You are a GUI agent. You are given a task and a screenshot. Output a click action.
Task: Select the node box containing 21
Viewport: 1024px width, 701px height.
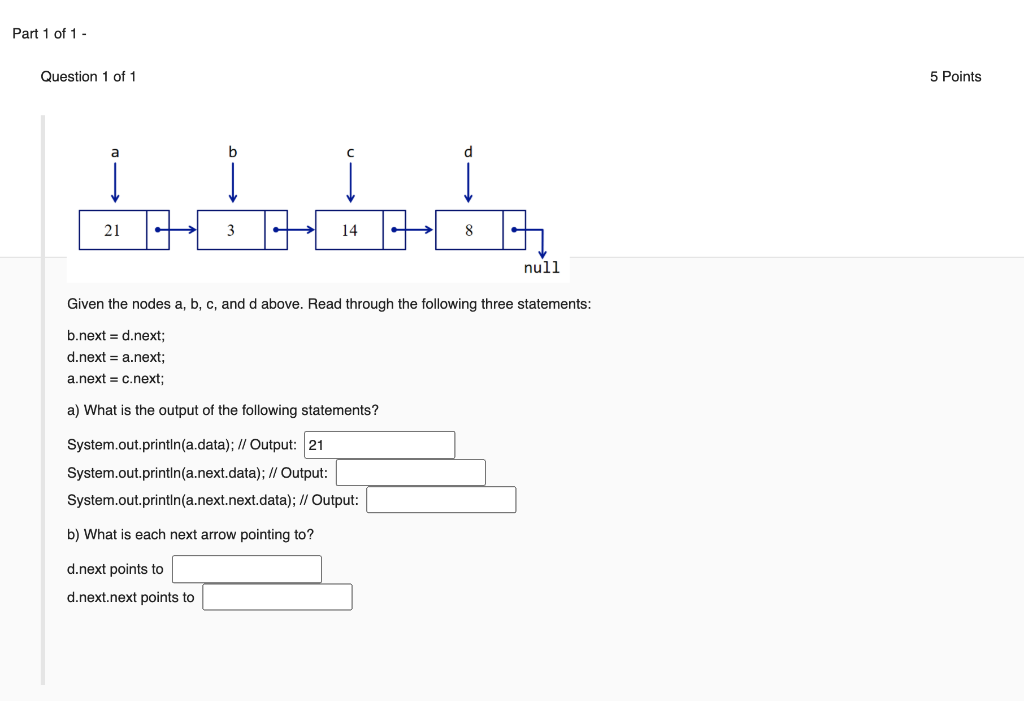pos(113,229)
